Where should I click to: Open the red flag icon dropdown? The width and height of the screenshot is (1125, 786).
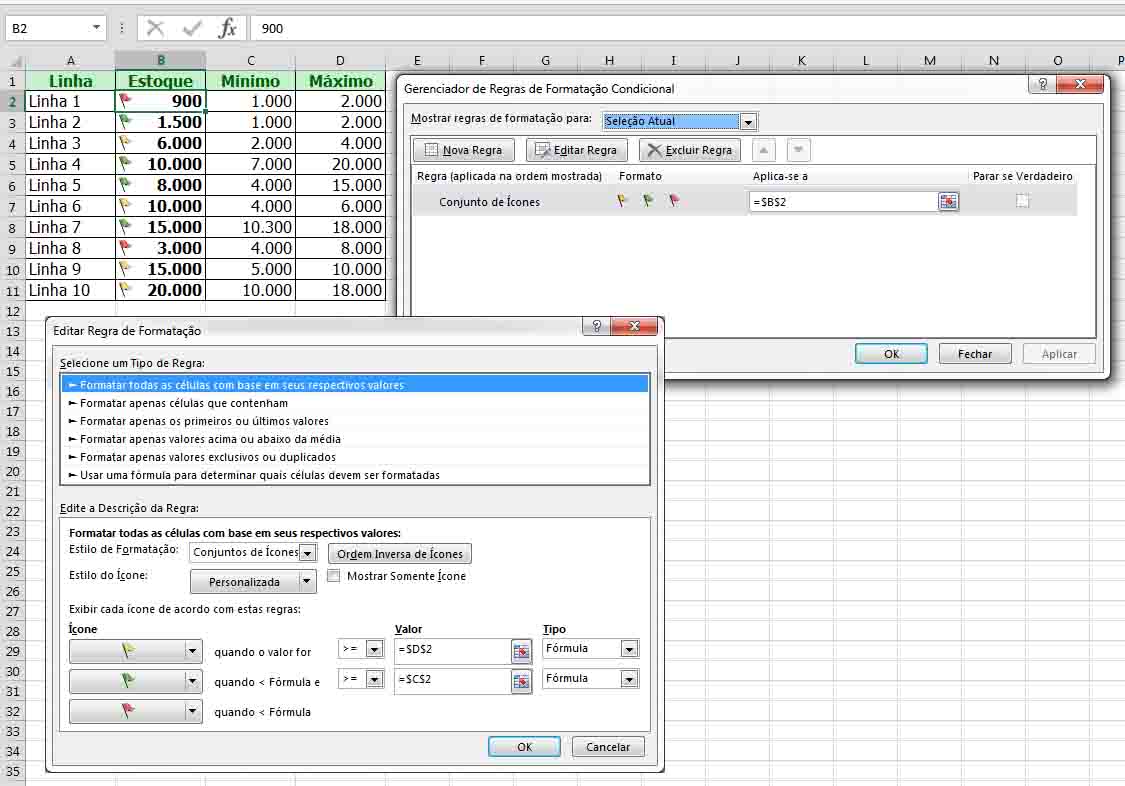(x=192, y=711)
